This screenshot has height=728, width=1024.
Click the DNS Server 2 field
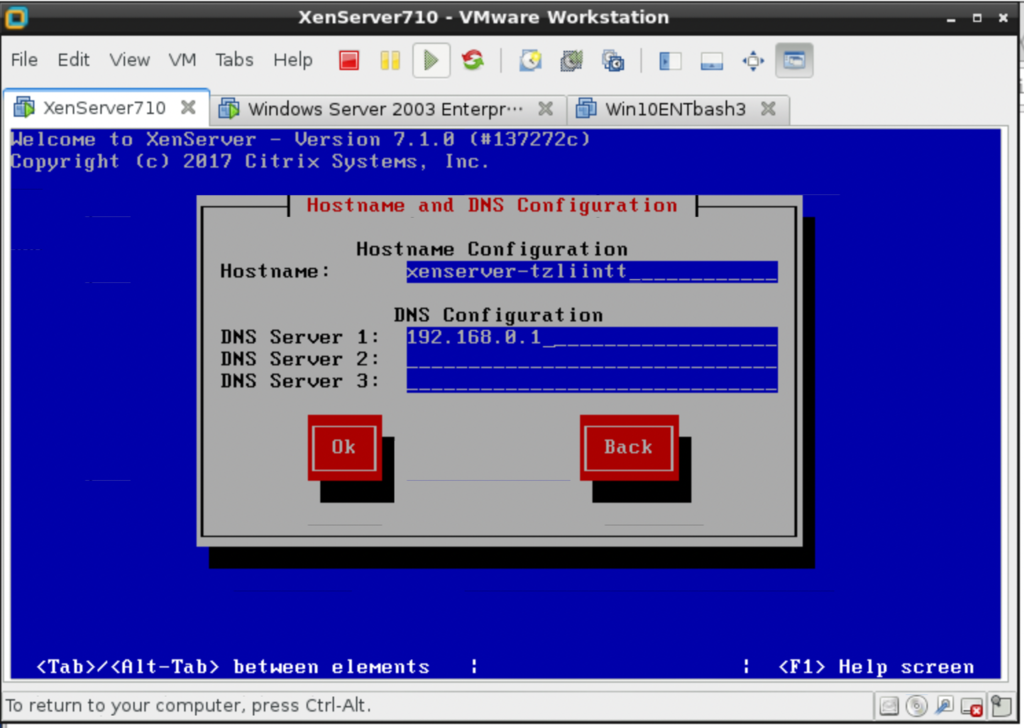[592, 359]
